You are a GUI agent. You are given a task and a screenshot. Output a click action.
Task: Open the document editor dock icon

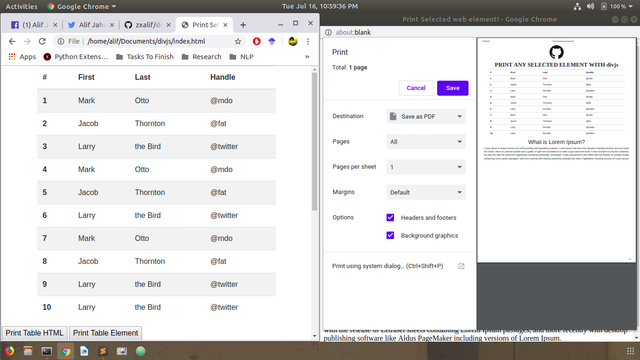(x=84, y=351)
